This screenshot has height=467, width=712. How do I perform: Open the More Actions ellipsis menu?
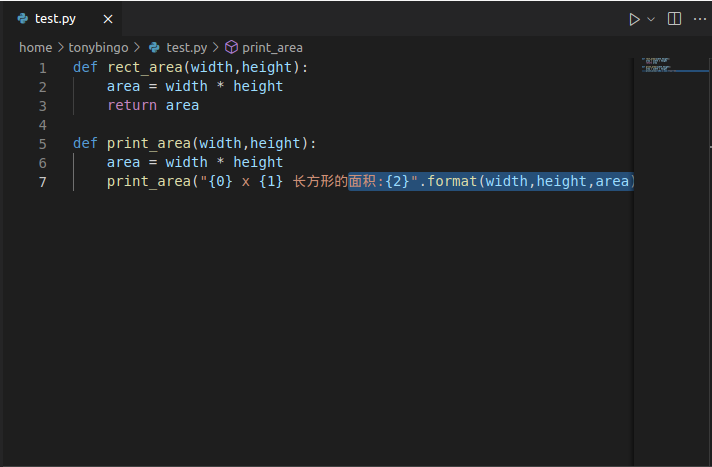click(x=700, y=19)
